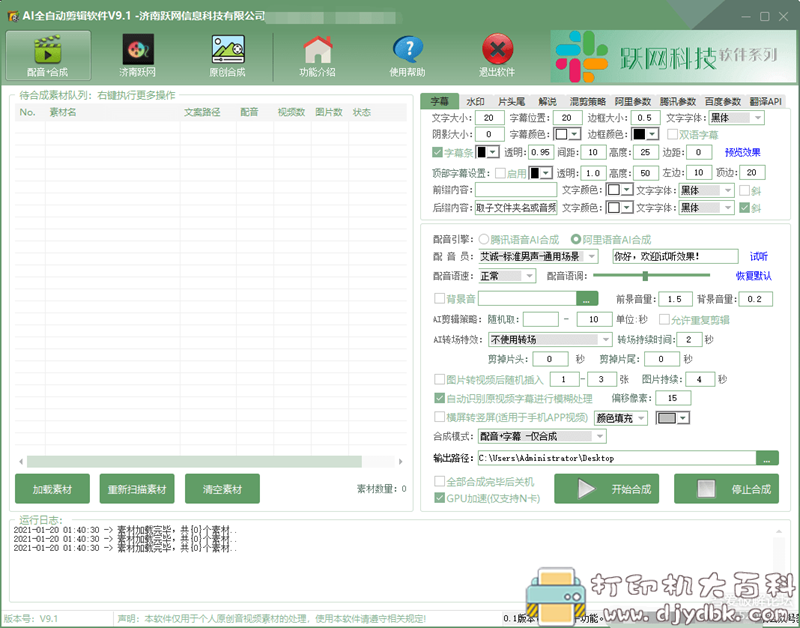Click the 预览效果 link
The width and height of the screenshot is (800, 628).
coord(742,152)
